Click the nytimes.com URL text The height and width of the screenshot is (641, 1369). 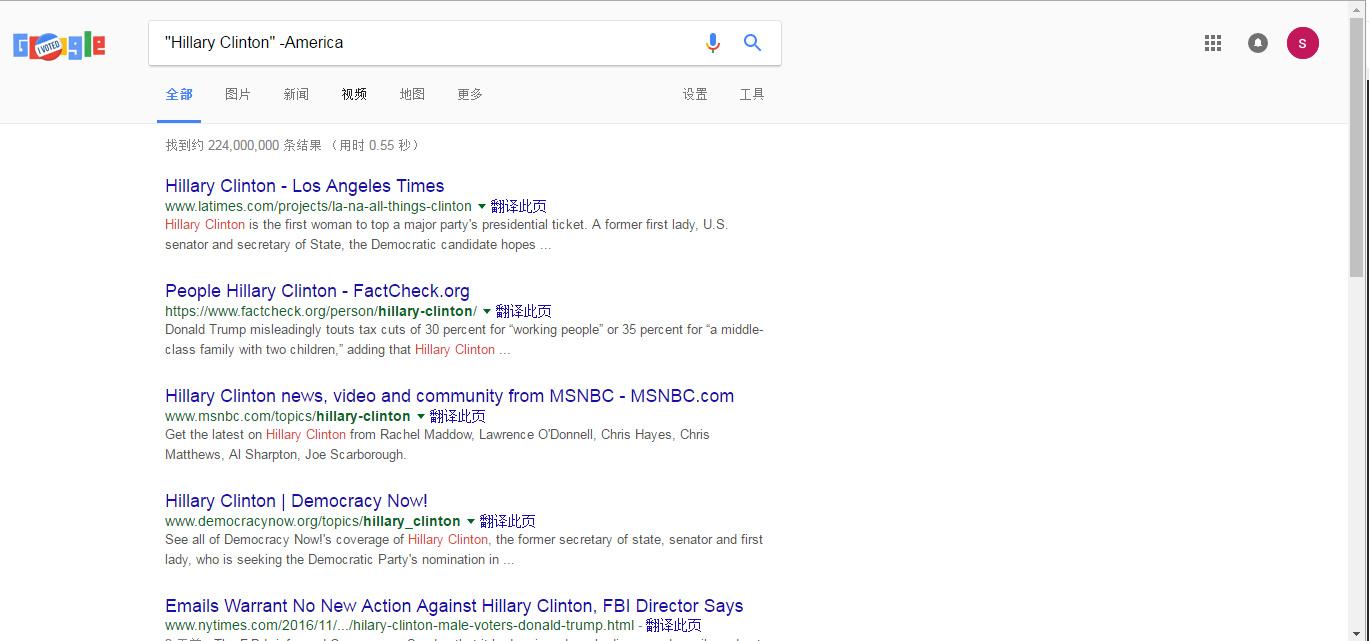[399, 626]
